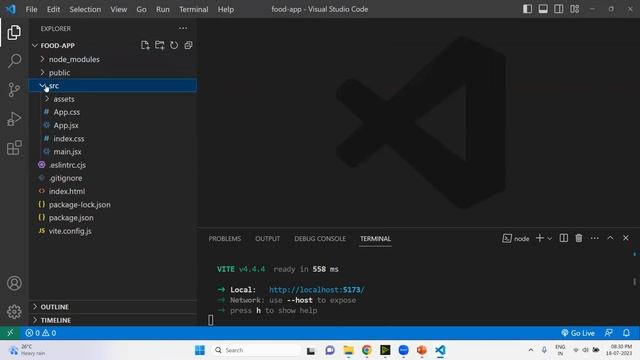640x360 pixels.
Task: Open the View menu
Action: pyautogui.click(x=118, y=9)
